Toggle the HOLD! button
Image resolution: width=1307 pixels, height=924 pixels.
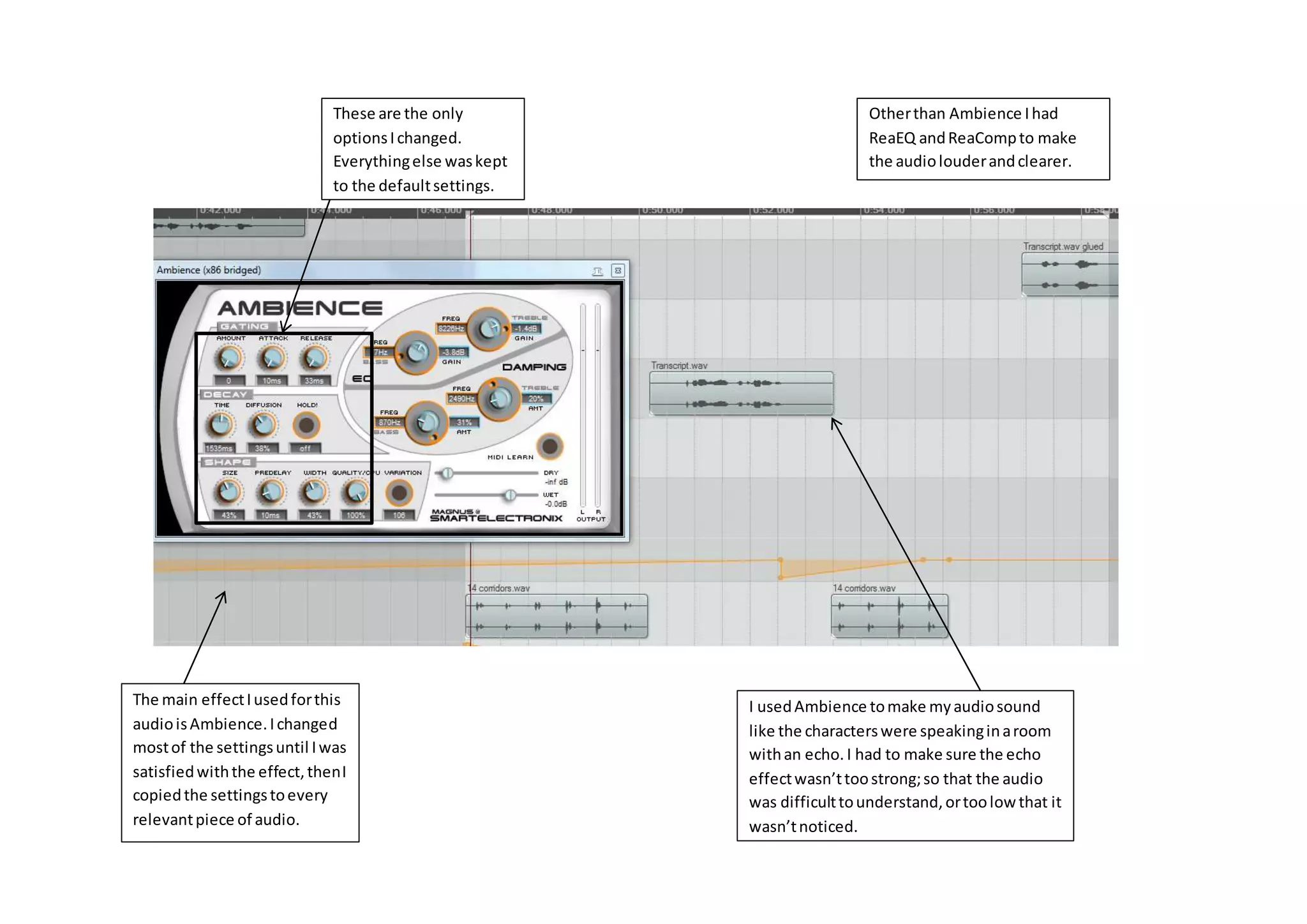[306, 425]
